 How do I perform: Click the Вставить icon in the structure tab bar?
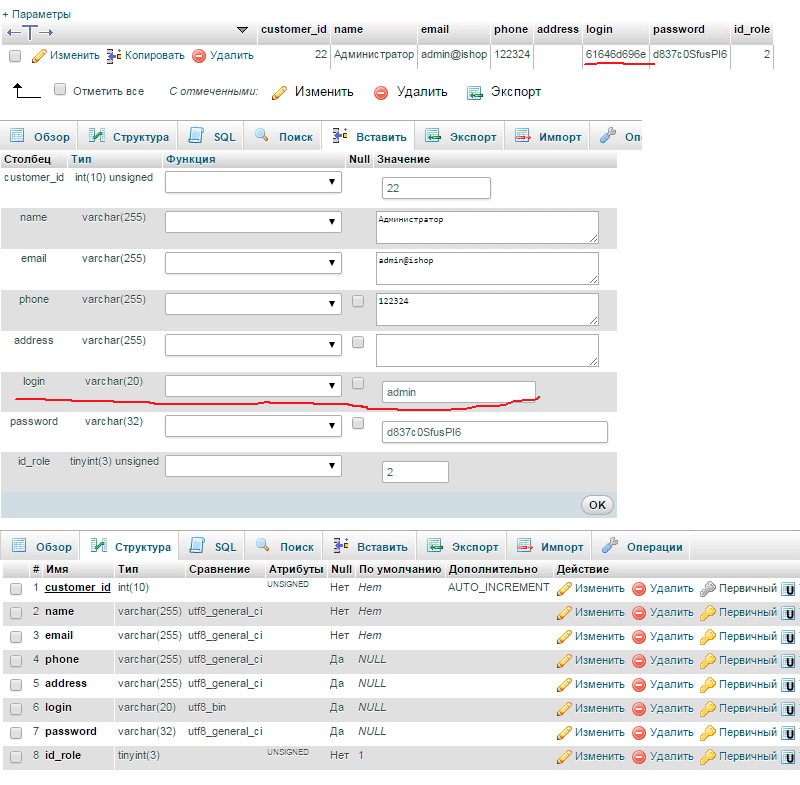coord(341,545)
